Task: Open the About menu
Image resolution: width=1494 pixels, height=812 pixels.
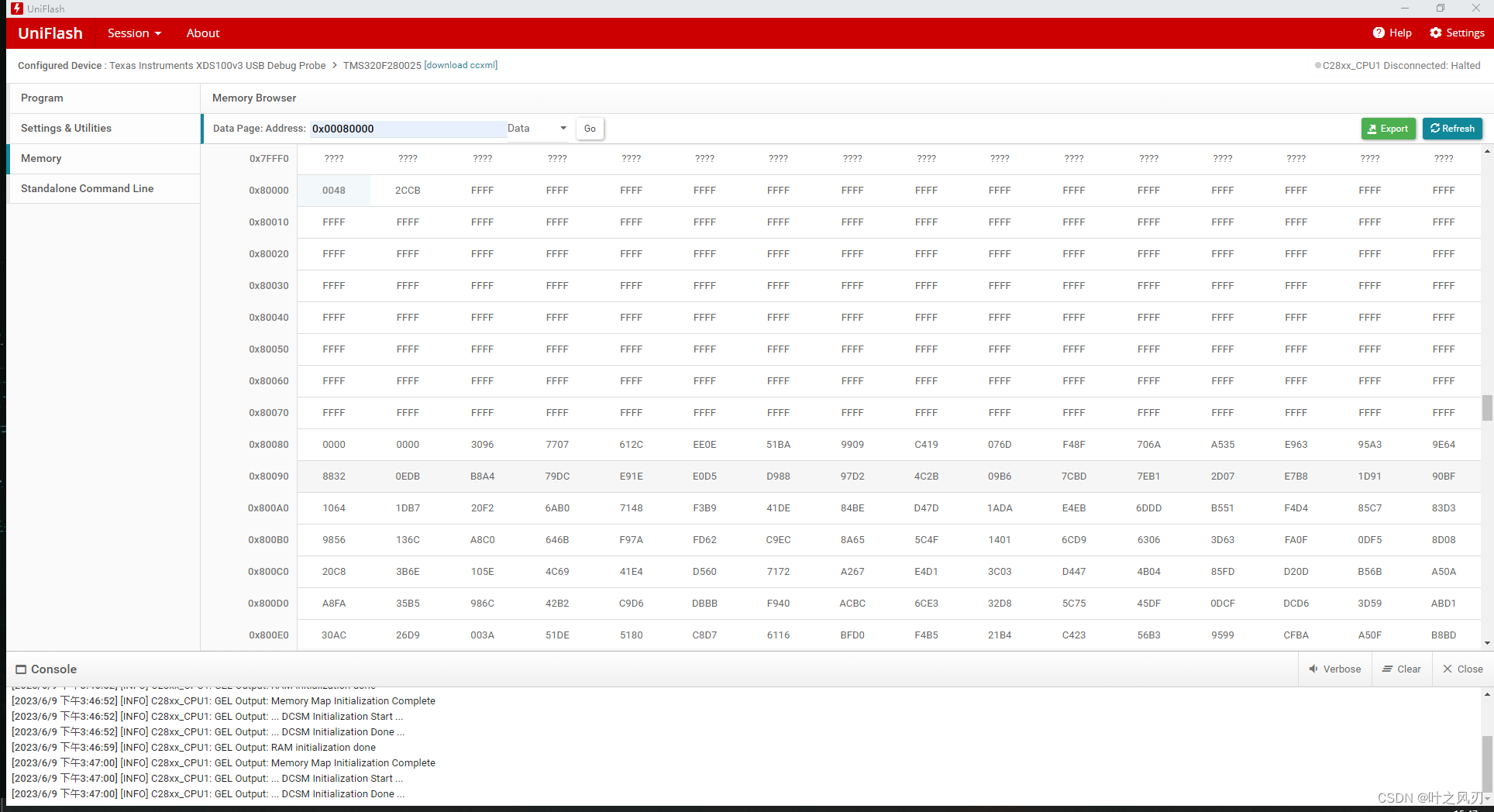Action: (x=203, y=33)
